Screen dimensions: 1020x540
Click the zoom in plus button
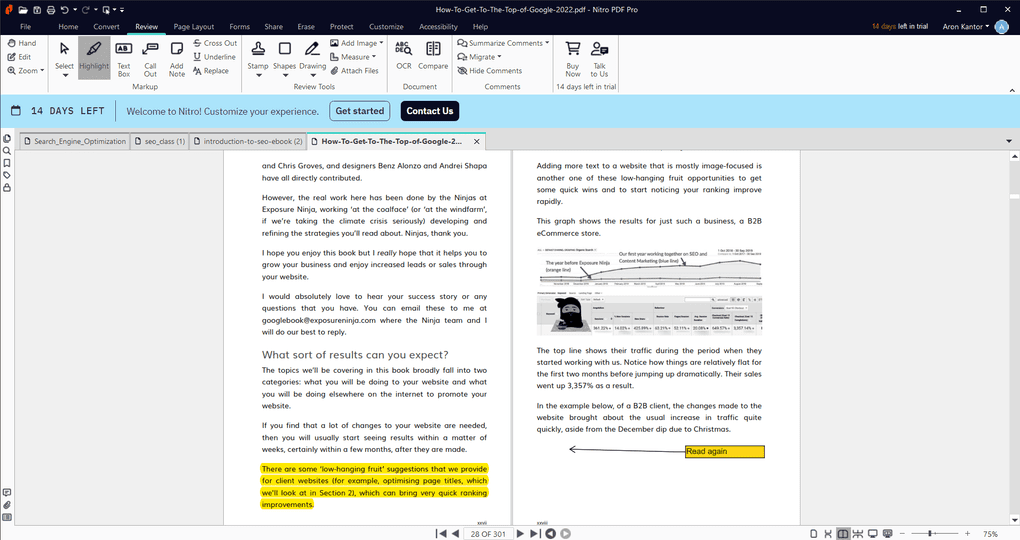point(967,533)
